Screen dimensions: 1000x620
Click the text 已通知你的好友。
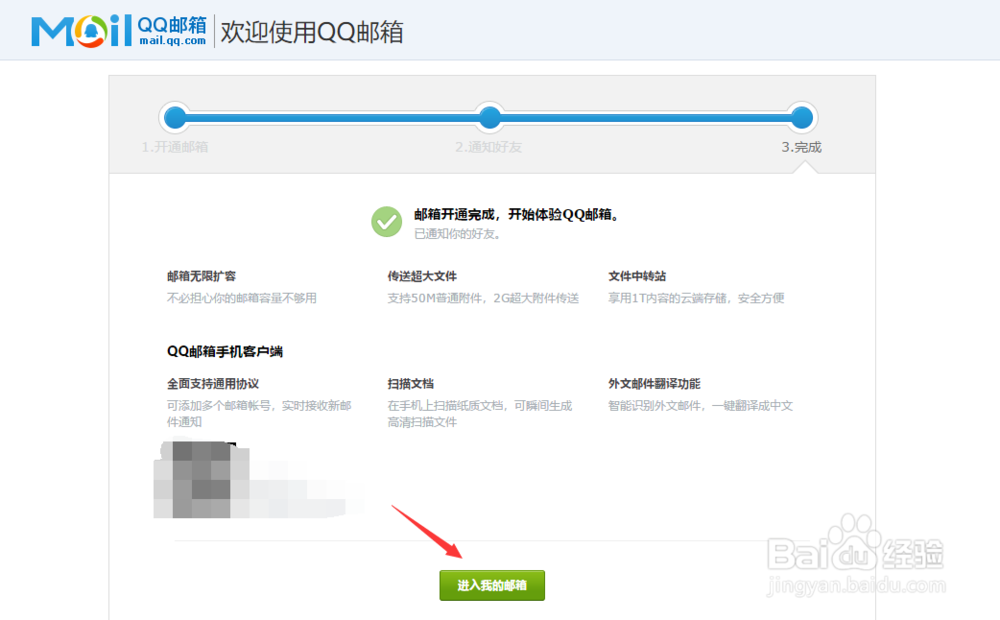[x=460, y=234]
